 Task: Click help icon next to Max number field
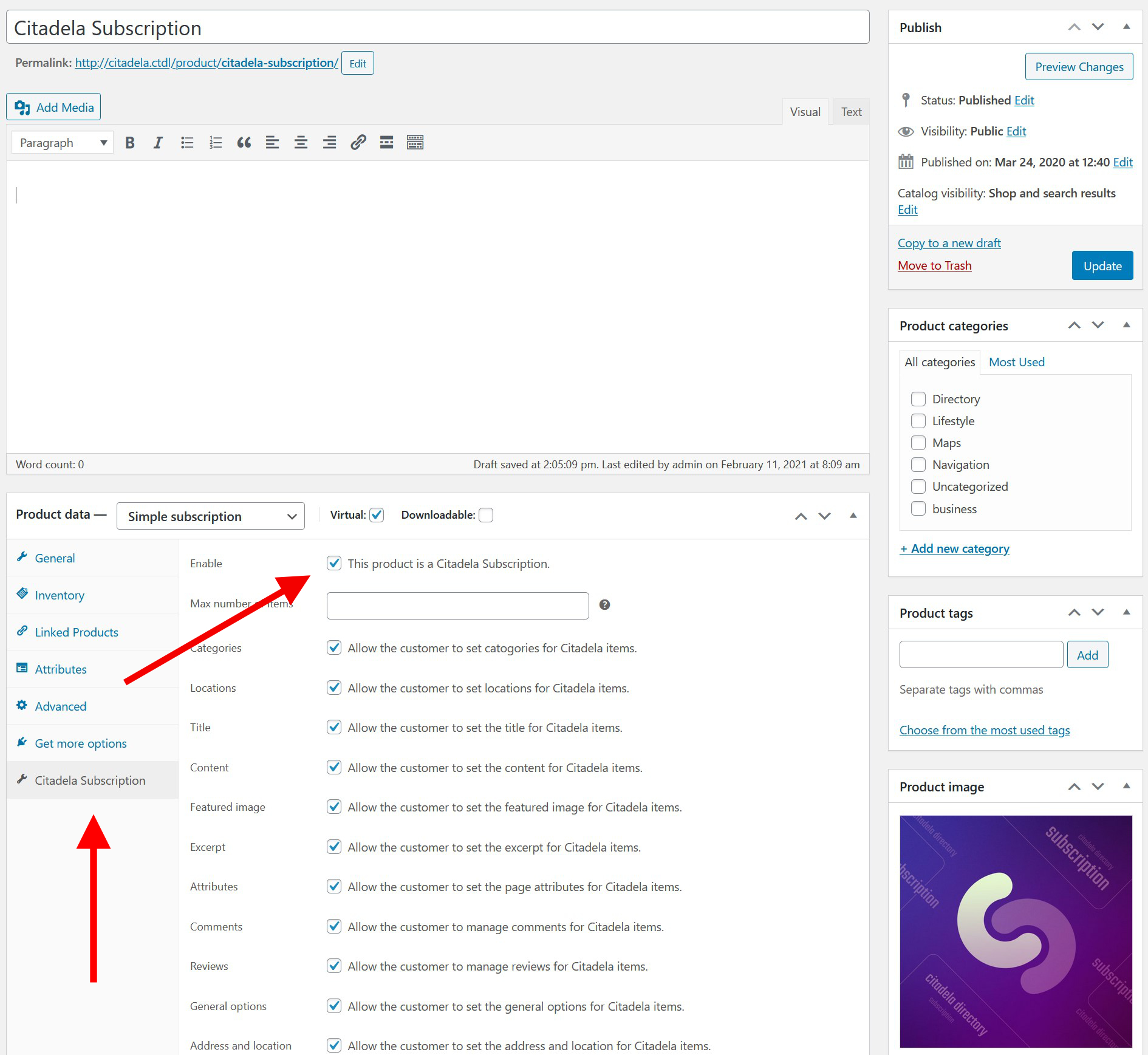click(x=604, y=605)
